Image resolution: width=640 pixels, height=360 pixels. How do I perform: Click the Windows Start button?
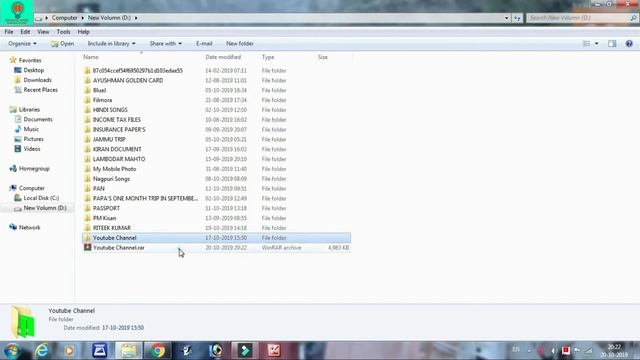12,351
